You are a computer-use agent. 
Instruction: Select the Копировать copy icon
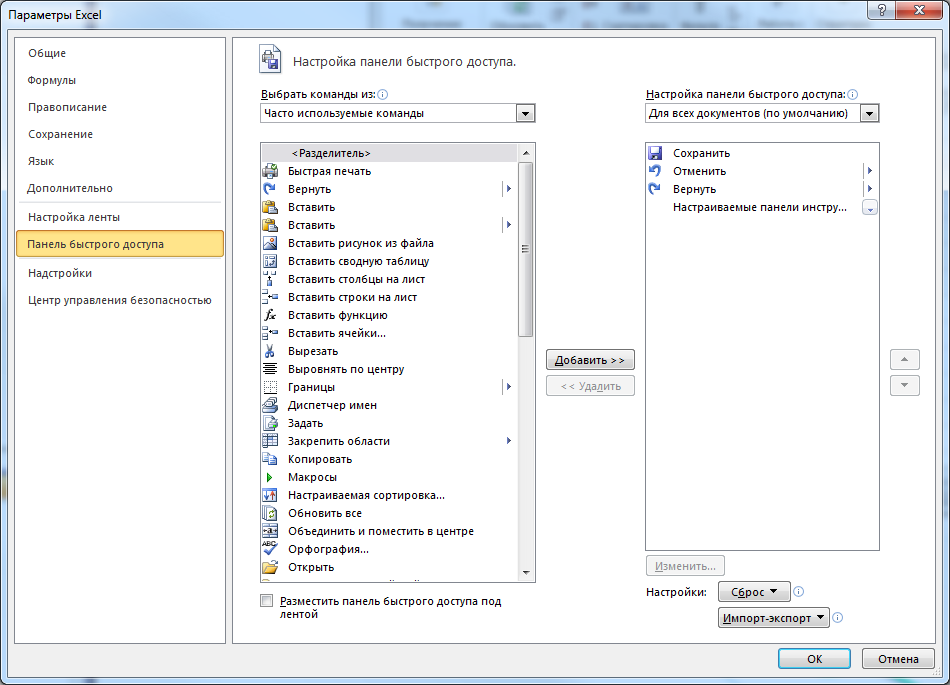[270, 459]
